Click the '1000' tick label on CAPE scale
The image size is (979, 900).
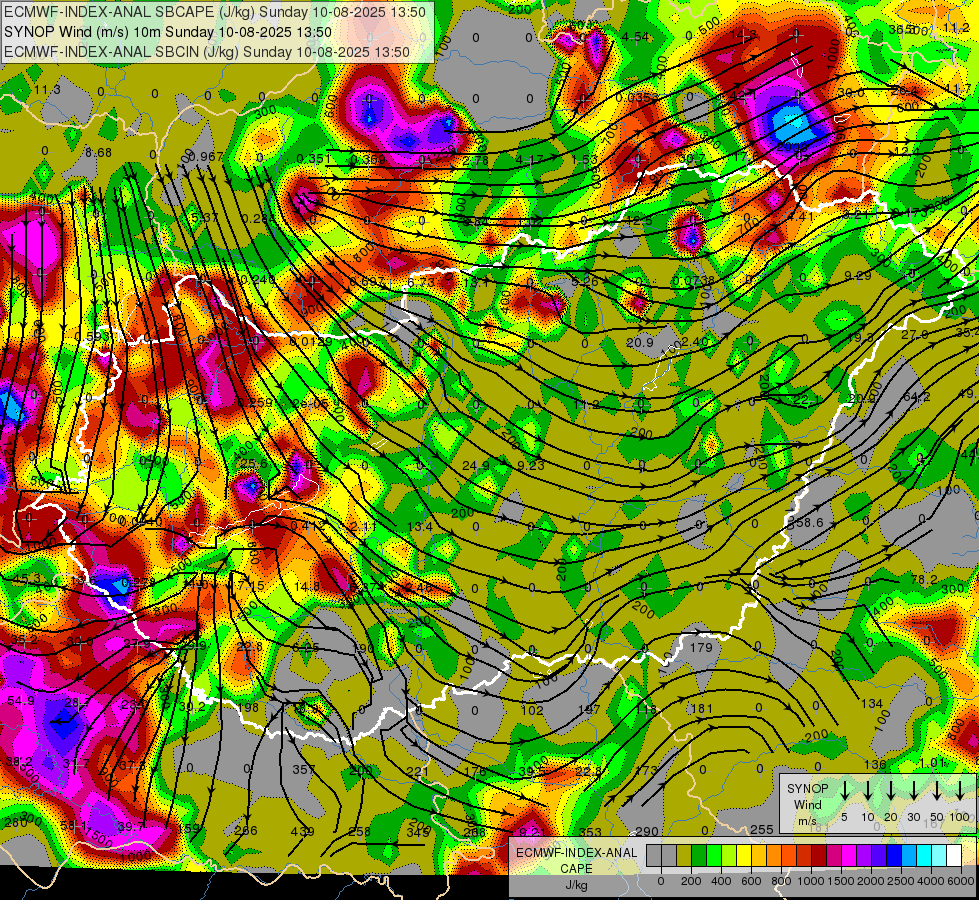coord(811,881)
